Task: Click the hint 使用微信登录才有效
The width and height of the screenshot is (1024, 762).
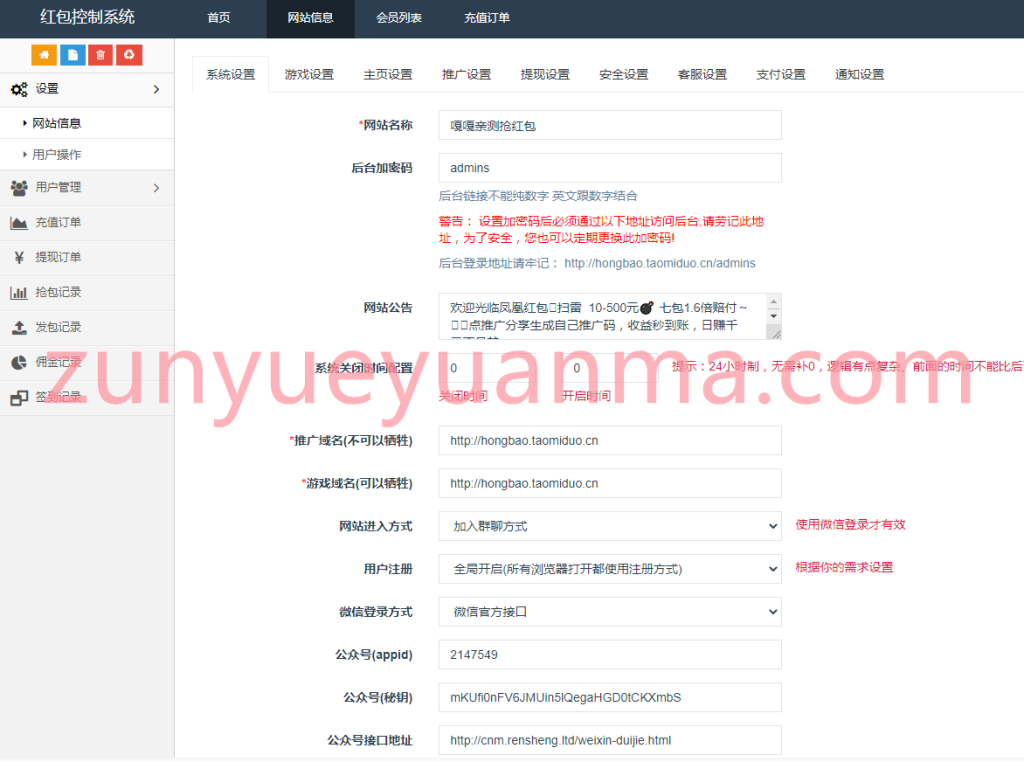Action: 850,525
